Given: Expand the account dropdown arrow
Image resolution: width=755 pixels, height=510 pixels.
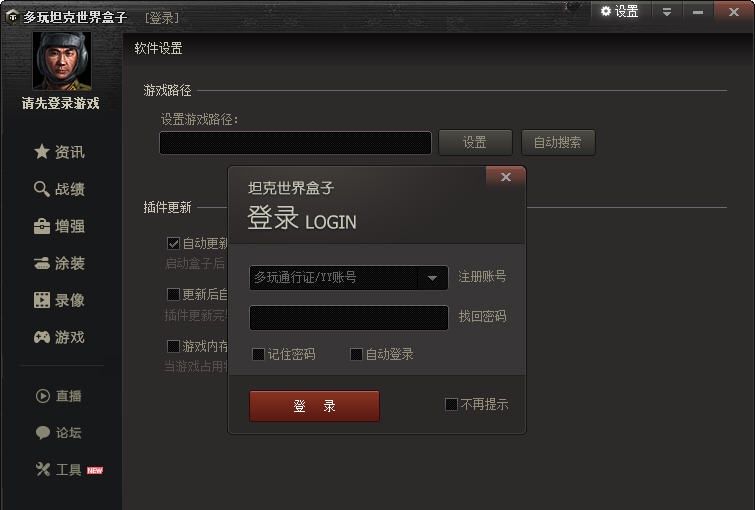Looking at the screenshot, I should 432,278.
